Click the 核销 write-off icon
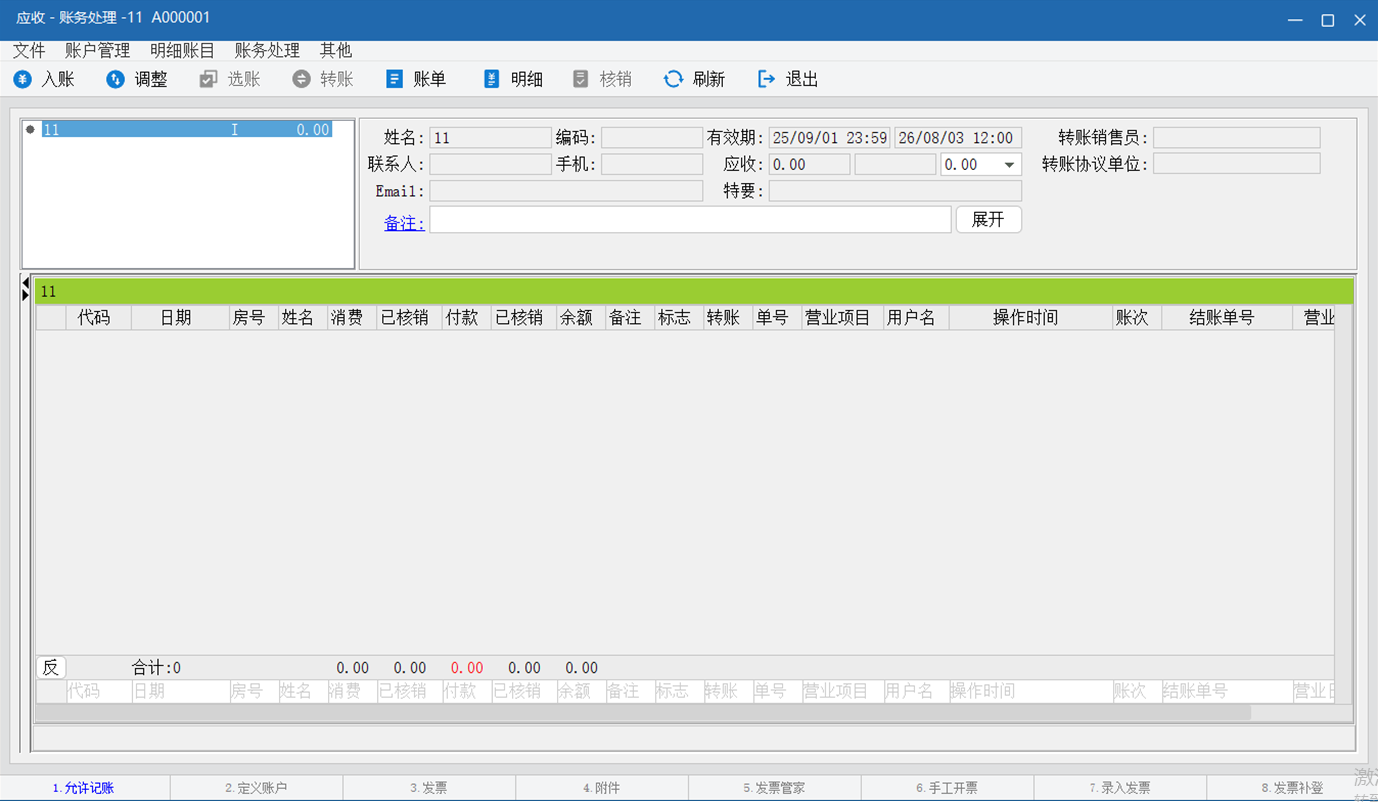 click(x=581, y=79)
